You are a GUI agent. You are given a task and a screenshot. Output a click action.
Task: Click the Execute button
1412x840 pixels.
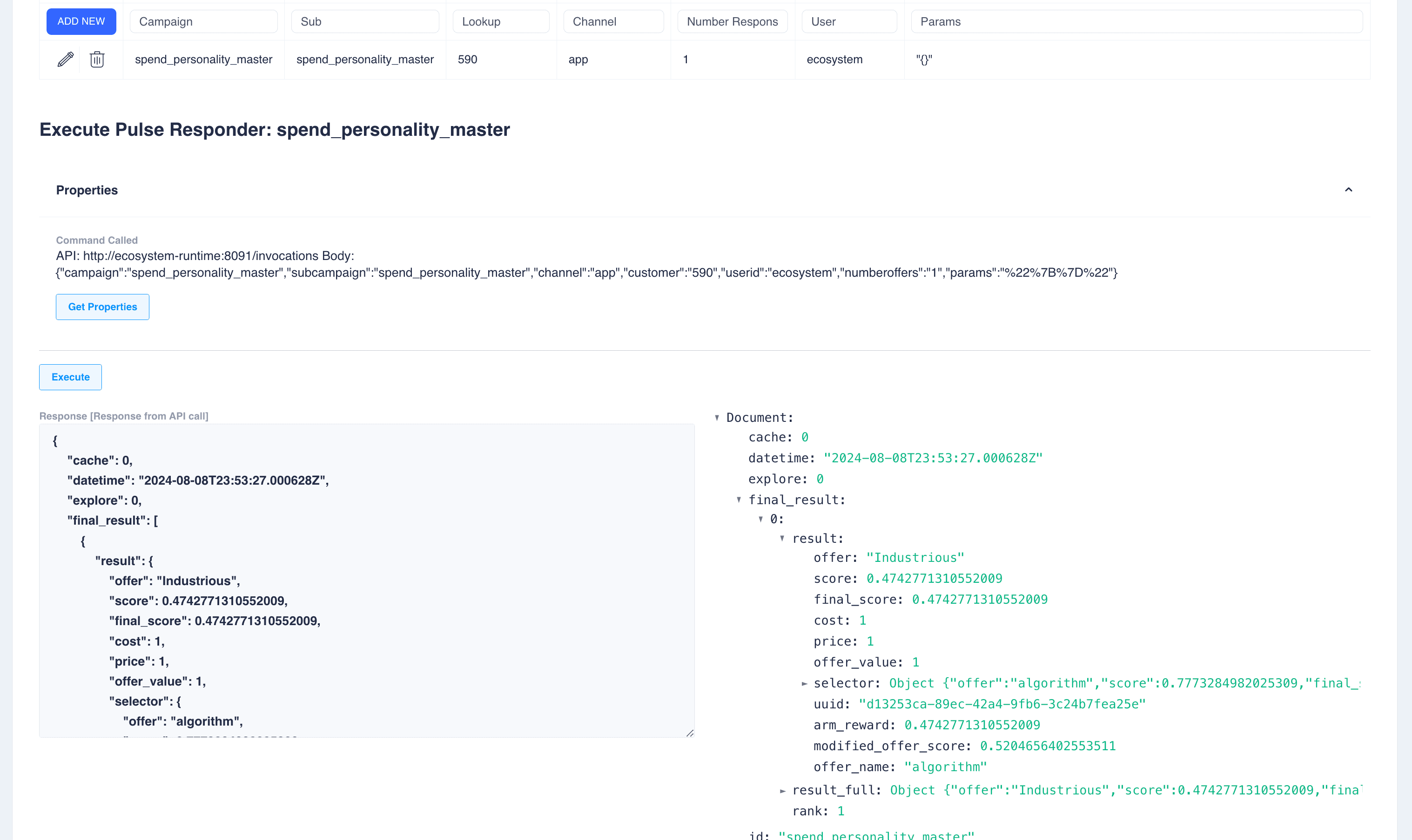click(70, 377)
